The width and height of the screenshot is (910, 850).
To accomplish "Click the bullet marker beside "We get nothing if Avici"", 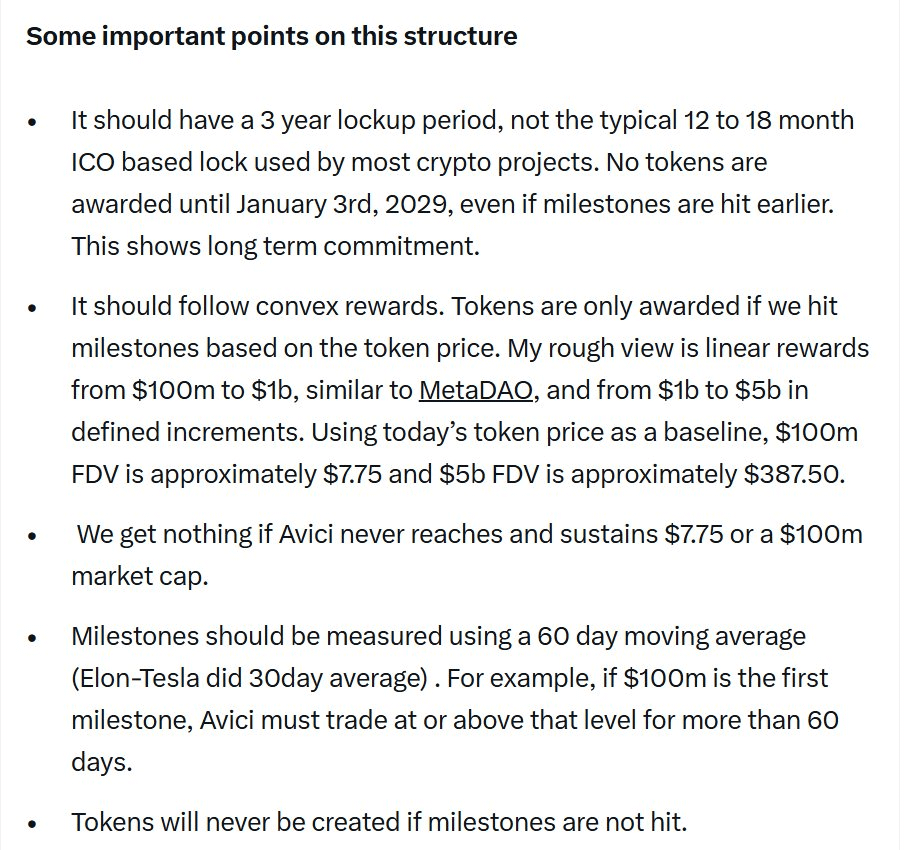I will [x=32, y=536].
